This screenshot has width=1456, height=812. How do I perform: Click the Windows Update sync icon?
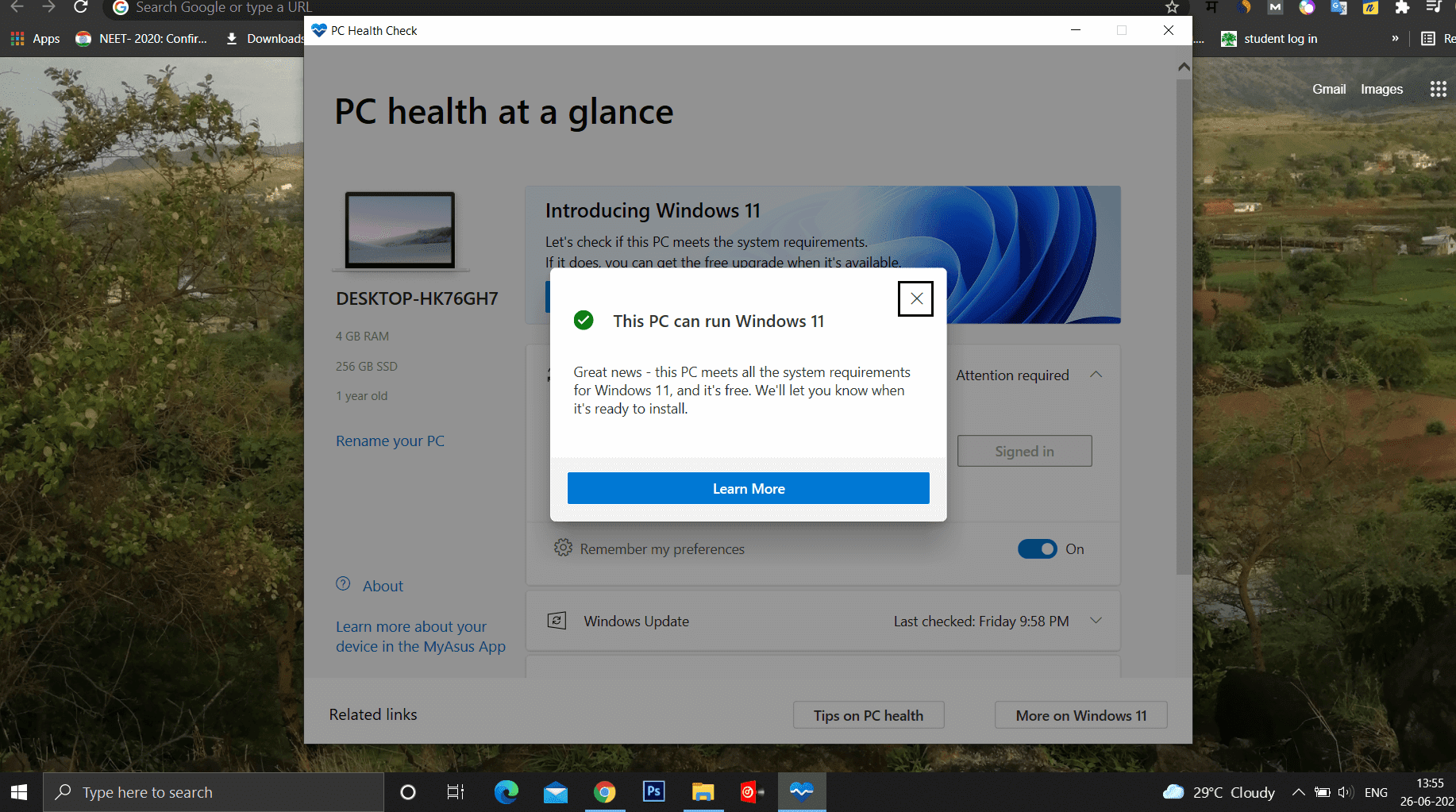point(557,621)
